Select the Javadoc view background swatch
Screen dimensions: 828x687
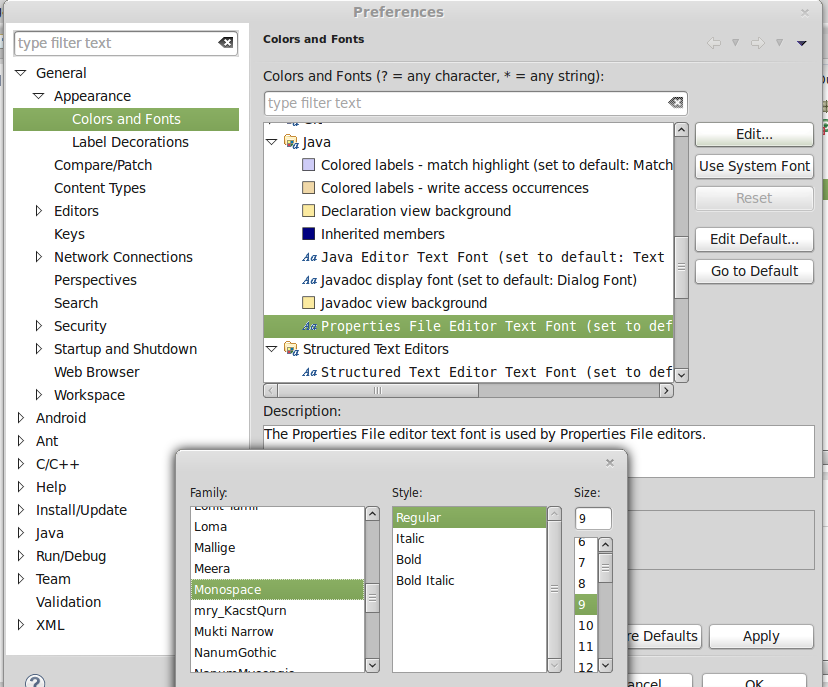[x=308, y=303]
